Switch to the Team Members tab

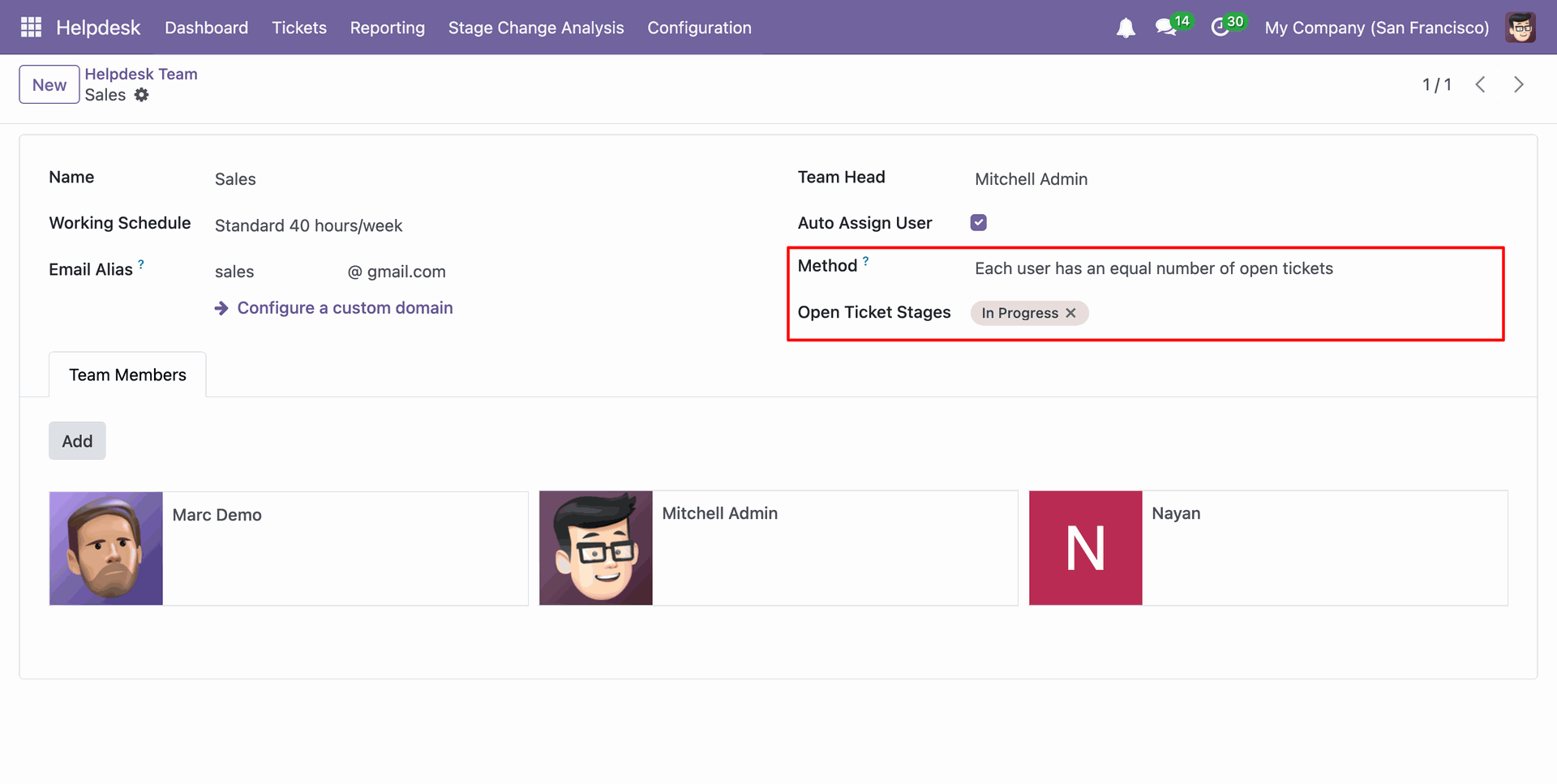[127, 375]
